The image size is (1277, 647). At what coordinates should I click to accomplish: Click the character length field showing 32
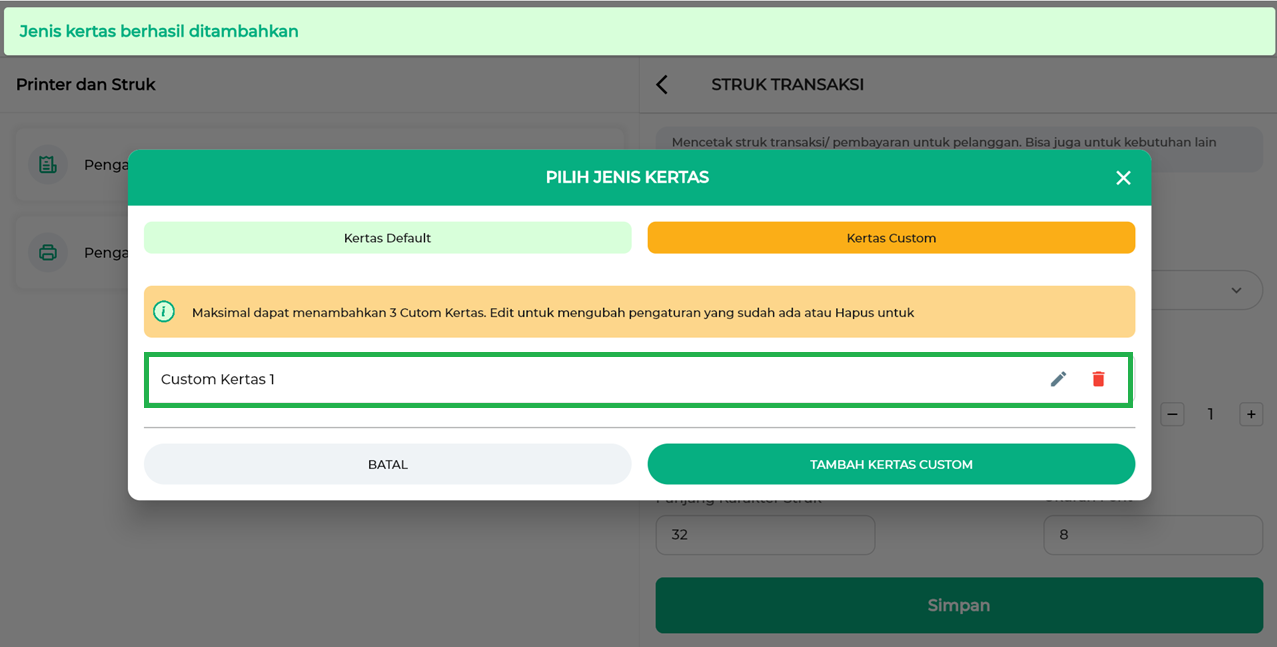(x=765, y=535)
